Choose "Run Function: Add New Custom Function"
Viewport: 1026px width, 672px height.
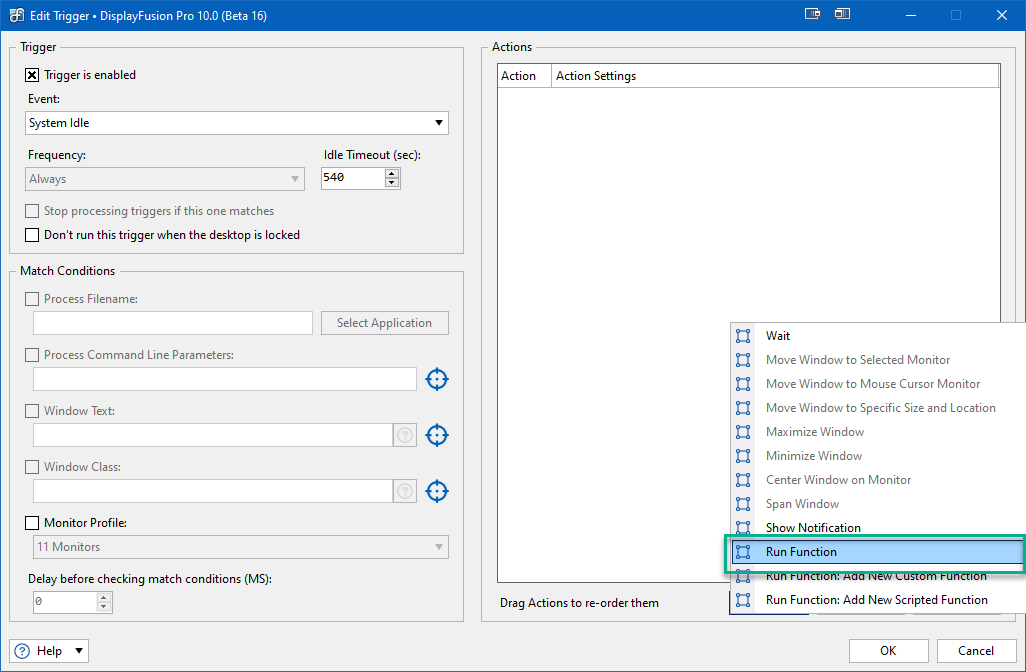coord(877,576)
